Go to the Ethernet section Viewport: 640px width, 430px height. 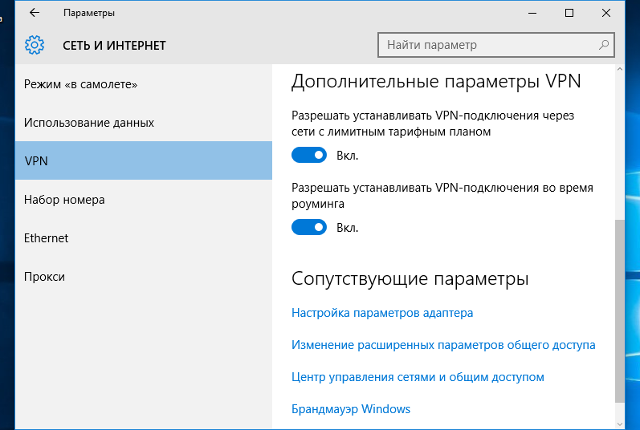coord(46,238)
